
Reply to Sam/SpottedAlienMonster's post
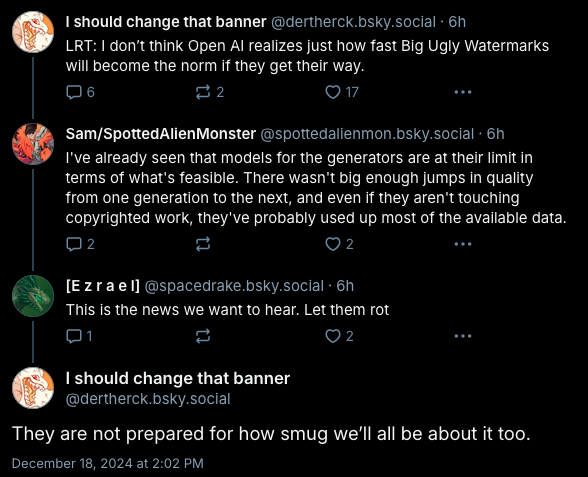tap(80, 244)
